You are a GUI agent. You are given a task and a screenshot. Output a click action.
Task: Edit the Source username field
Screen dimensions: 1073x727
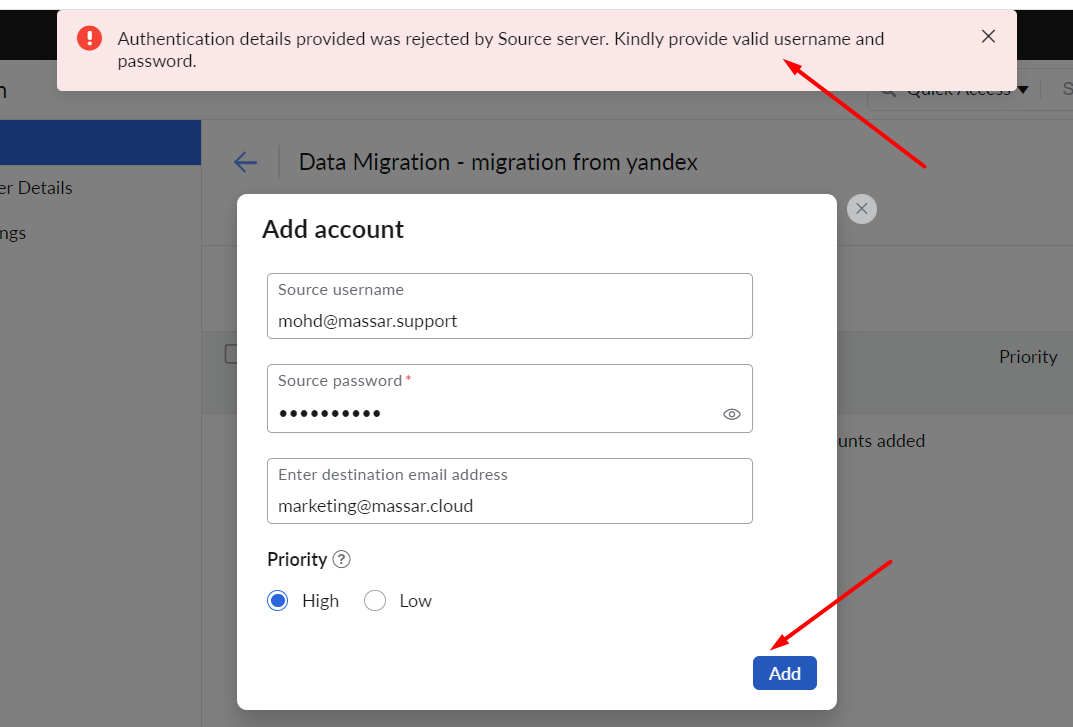pyautogui.click(x=510, y=306)
